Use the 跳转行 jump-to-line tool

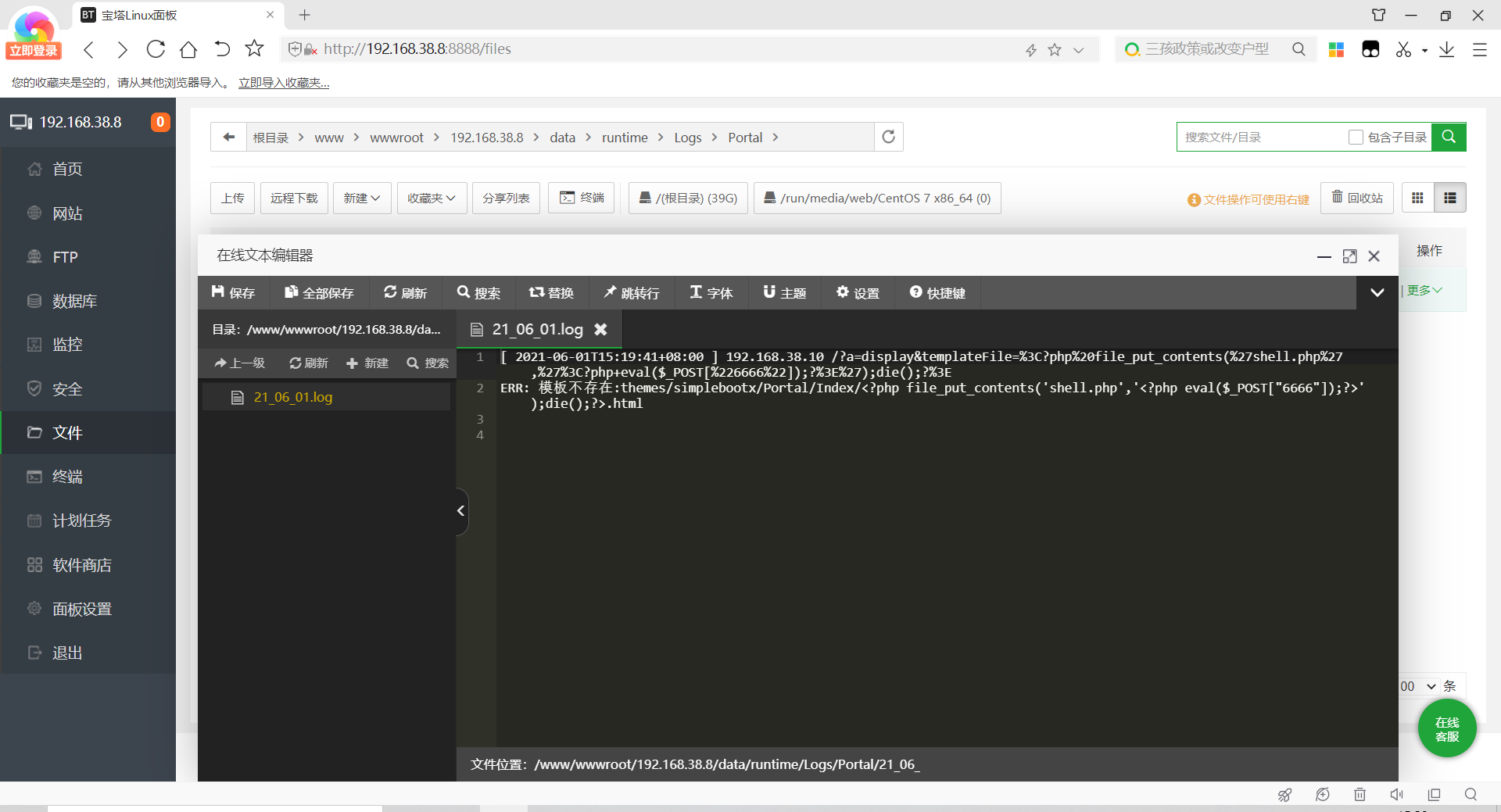632,292
